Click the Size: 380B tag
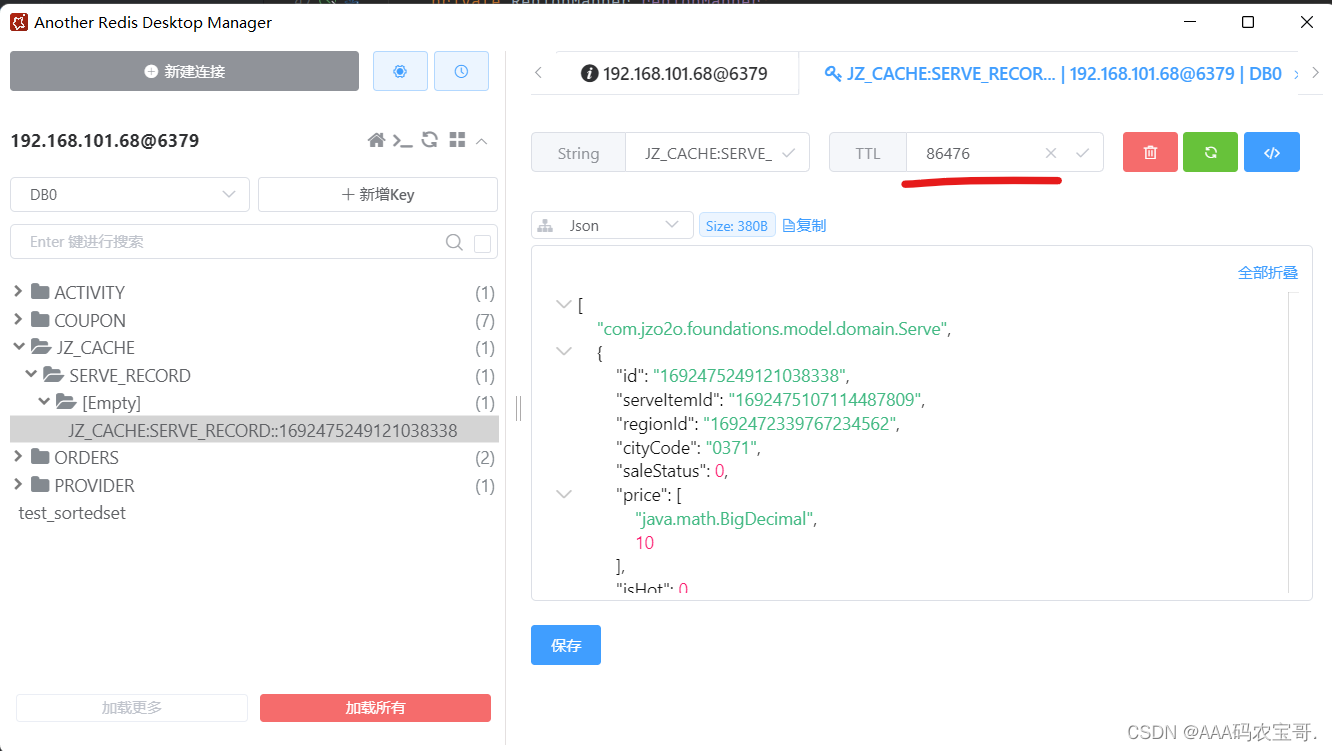 point(737,226)
